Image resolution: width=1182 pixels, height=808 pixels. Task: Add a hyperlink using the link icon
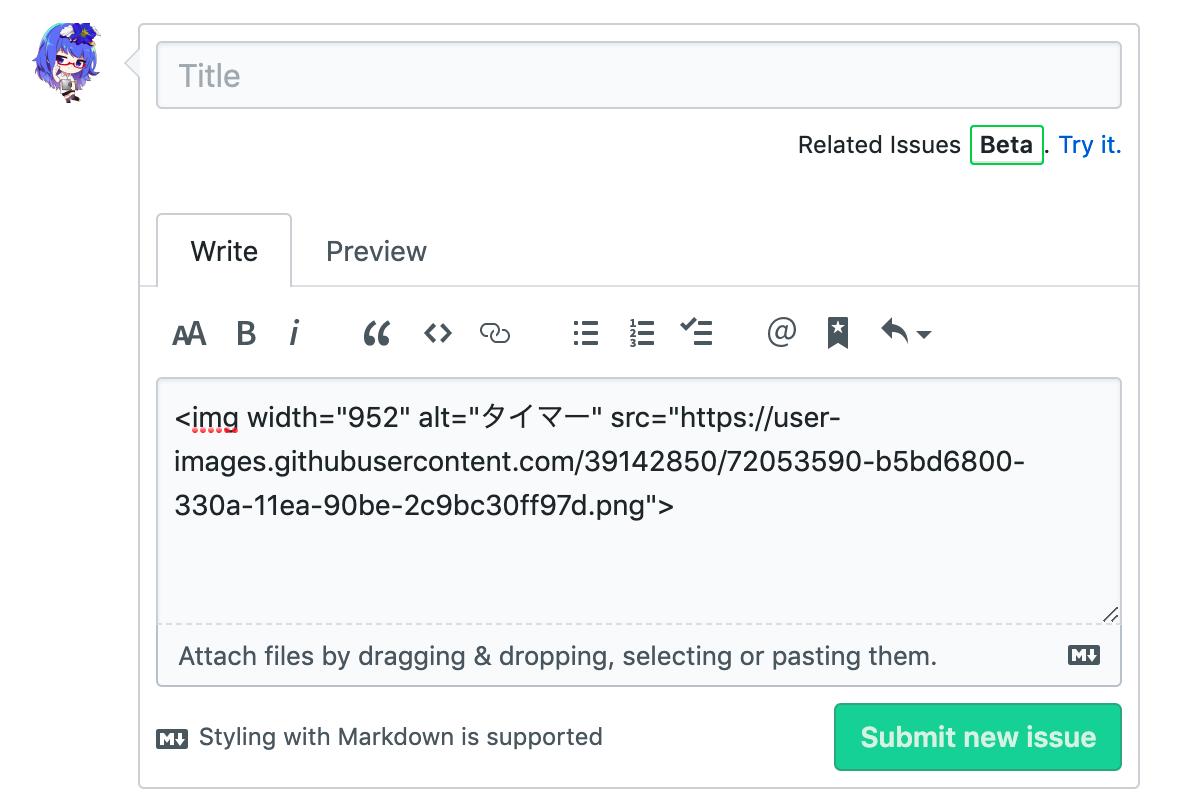tap(495, 333)
